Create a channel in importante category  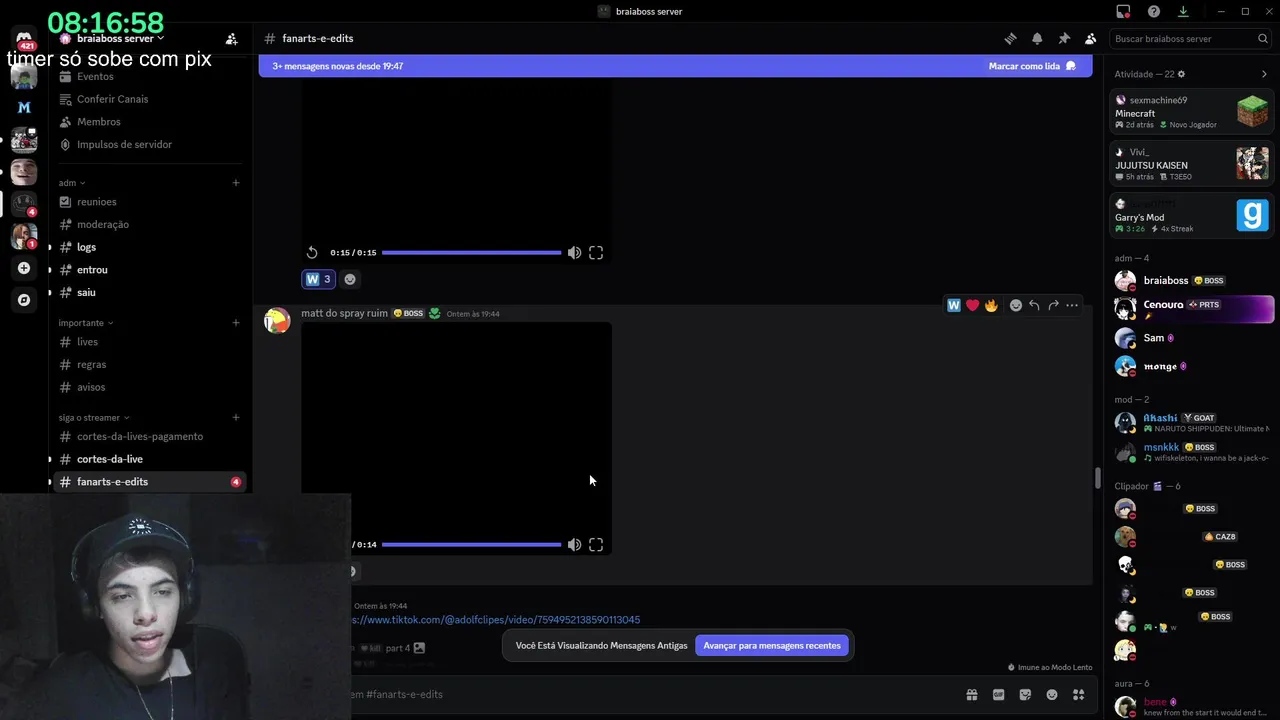(x=236, y=323)
